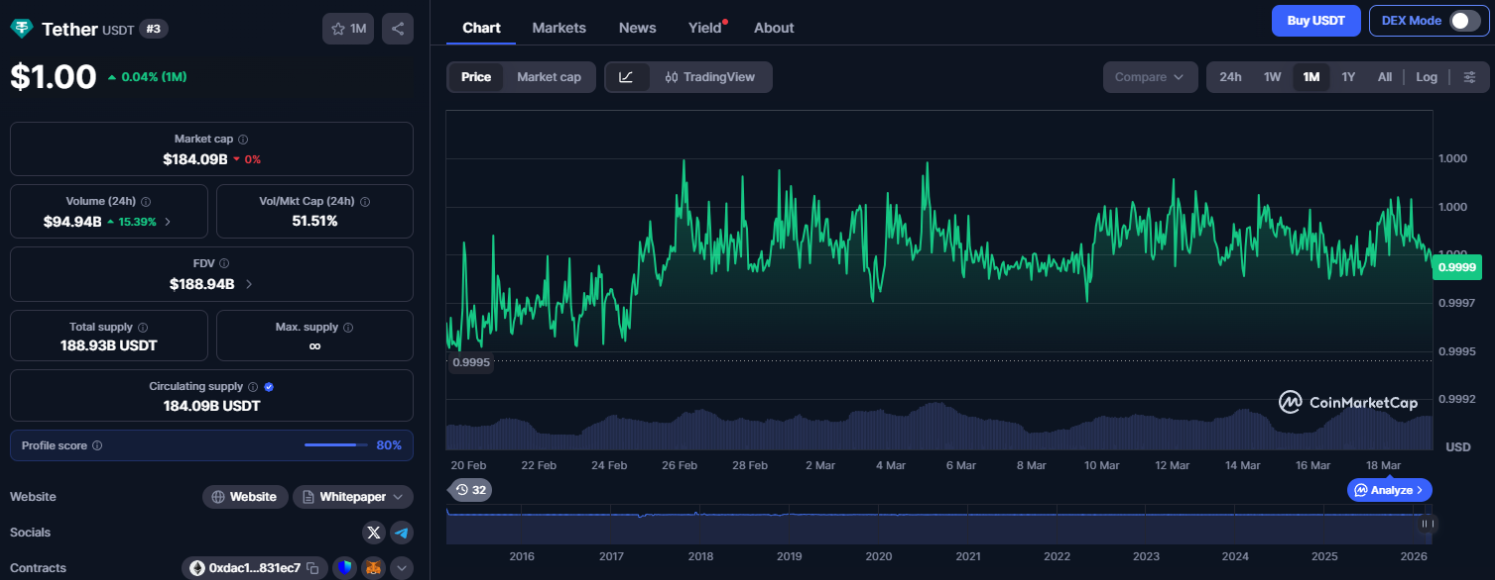Image resolution: width=1495 pixels, height=580 pixels.
Task: Click the 0.04% (1M) price change
Action: pyautogui.click(x=147, y=77)
